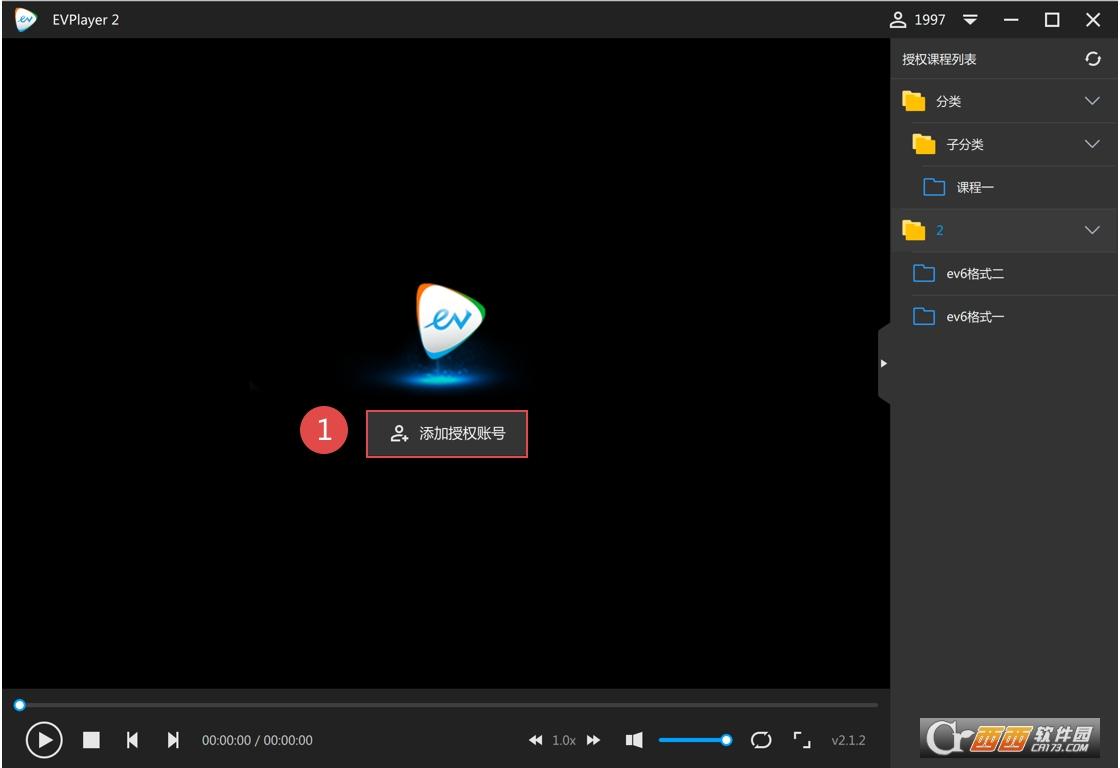
Task: Enter fullscreen mode
Action: click(802, 740)
